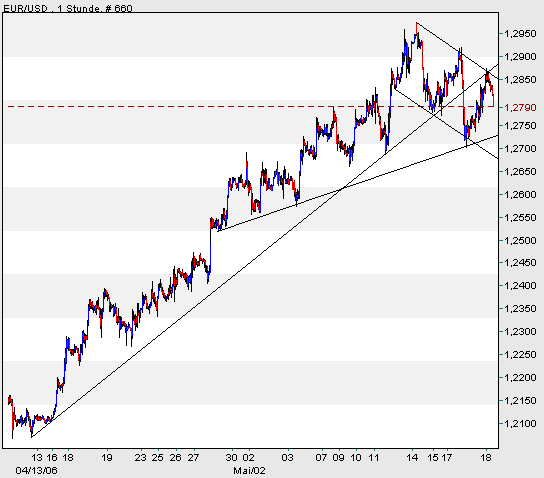The image size is (544, 478).
Task: Select the 1,2850 price axis label
Action: pos(520,79)
